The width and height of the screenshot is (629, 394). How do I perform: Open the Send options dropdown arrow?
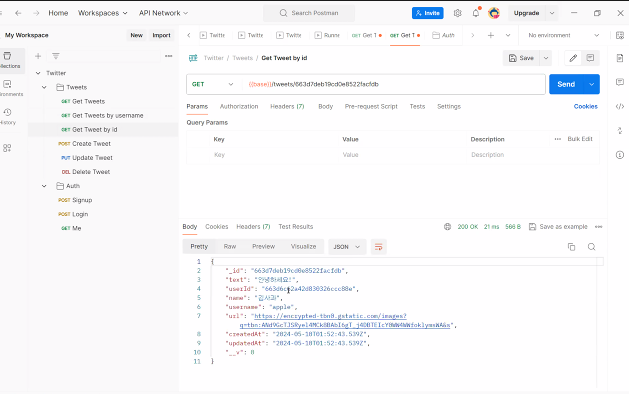[592, 84]
